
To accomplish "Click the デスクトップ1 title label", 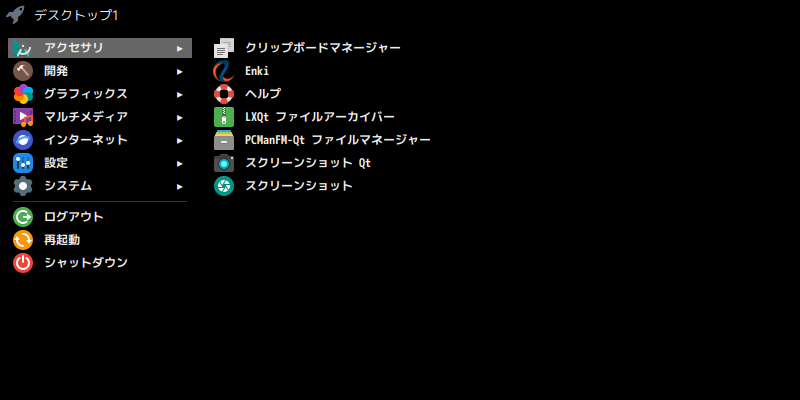I will point(76,15).
